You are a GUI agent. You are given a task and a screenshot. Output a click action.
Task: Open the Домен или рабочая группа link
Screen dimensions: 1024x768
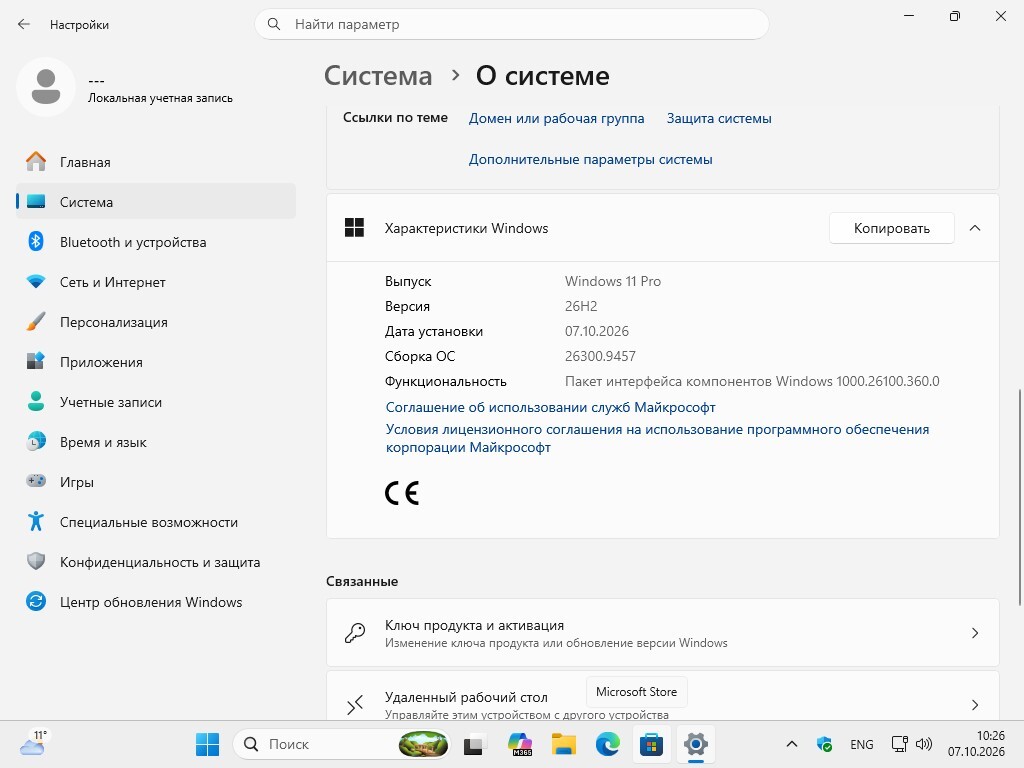[x=556, y=118]
